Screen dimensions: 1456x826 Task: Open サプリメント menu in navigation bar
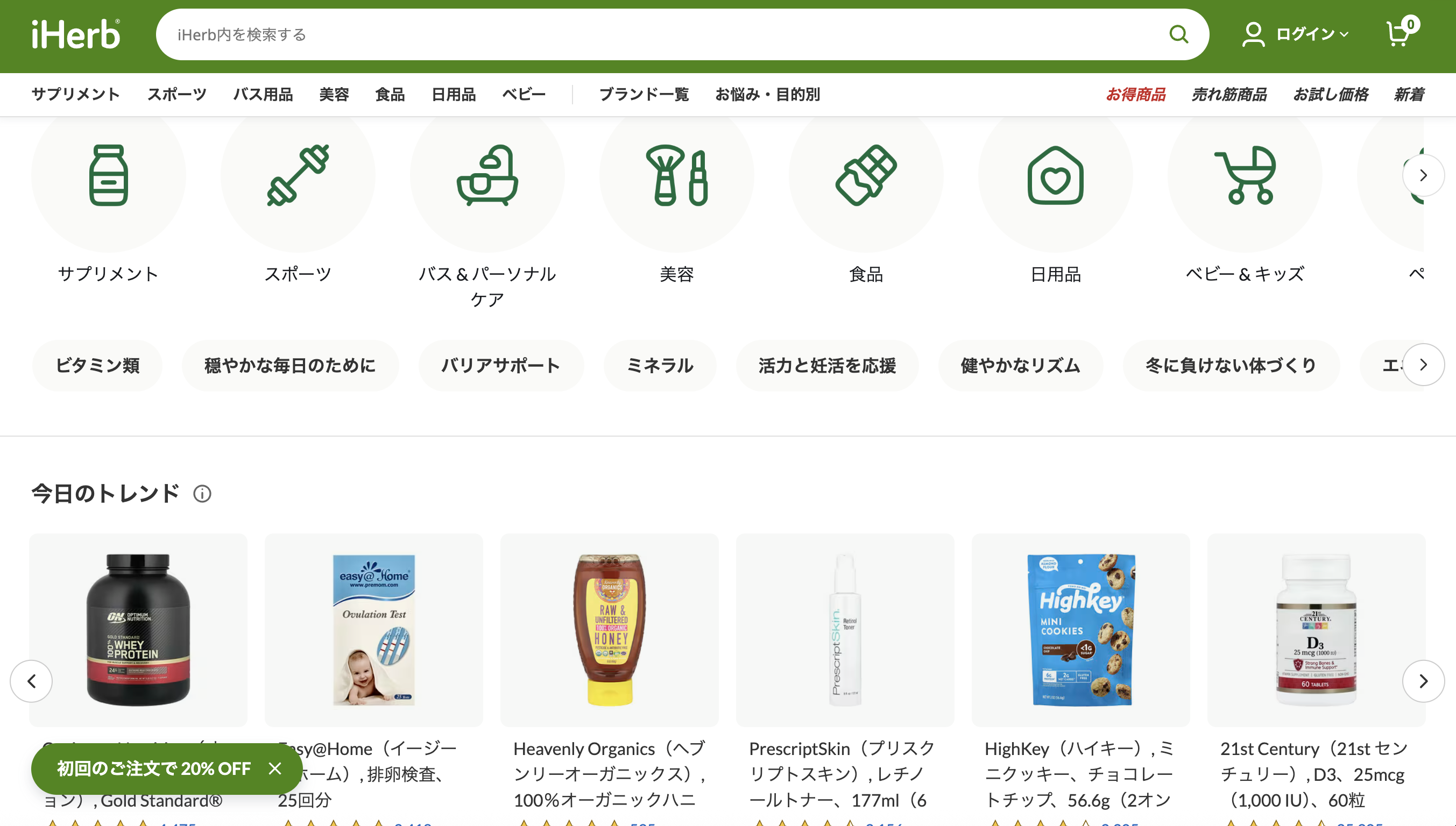point(75,94)
